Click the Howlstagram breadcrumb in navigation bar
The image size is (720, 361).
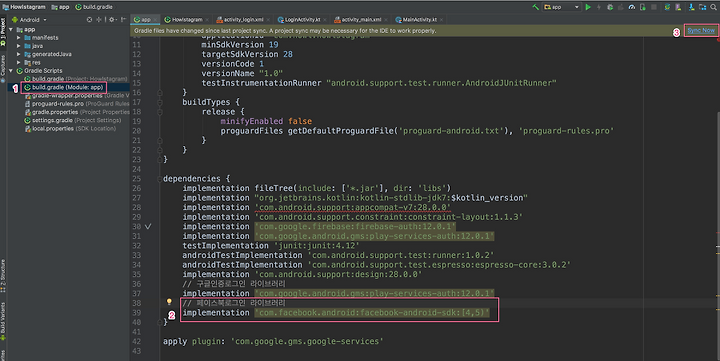pos(24,7)
